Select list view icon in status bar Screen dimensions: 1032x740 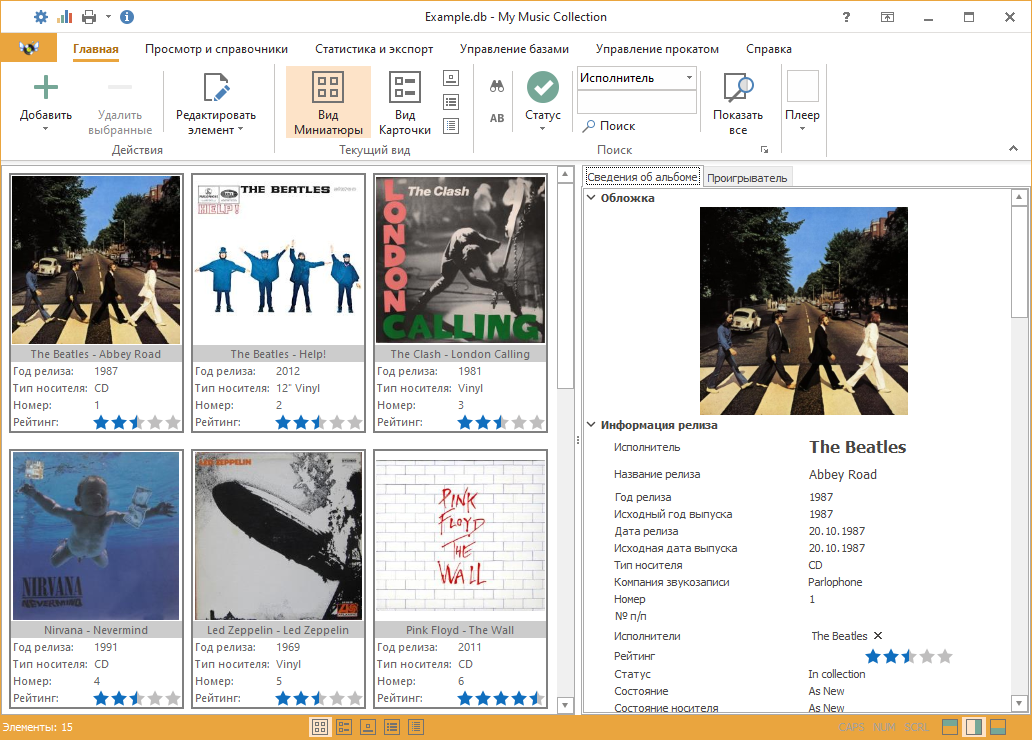(392, 727)
